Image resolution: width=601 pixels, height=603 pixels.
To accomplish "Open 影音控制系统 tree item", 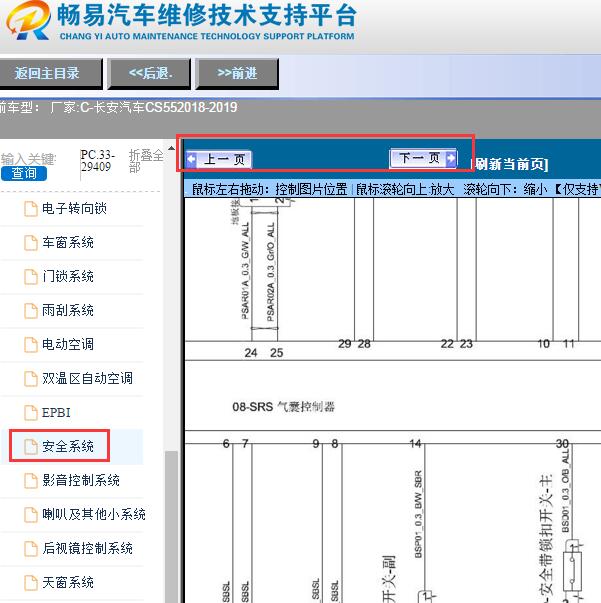I will pyautogui.click(x=81, y=480).
